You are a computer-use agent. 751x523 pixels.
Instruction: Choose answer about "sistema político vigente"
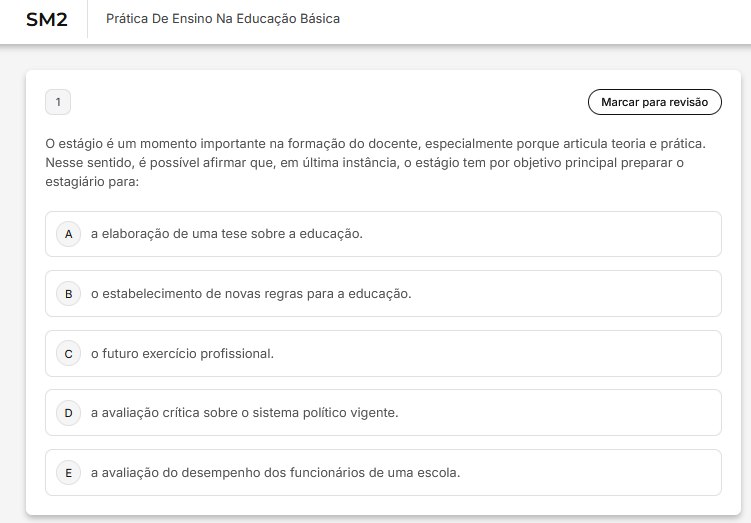[x=244, y=412]
